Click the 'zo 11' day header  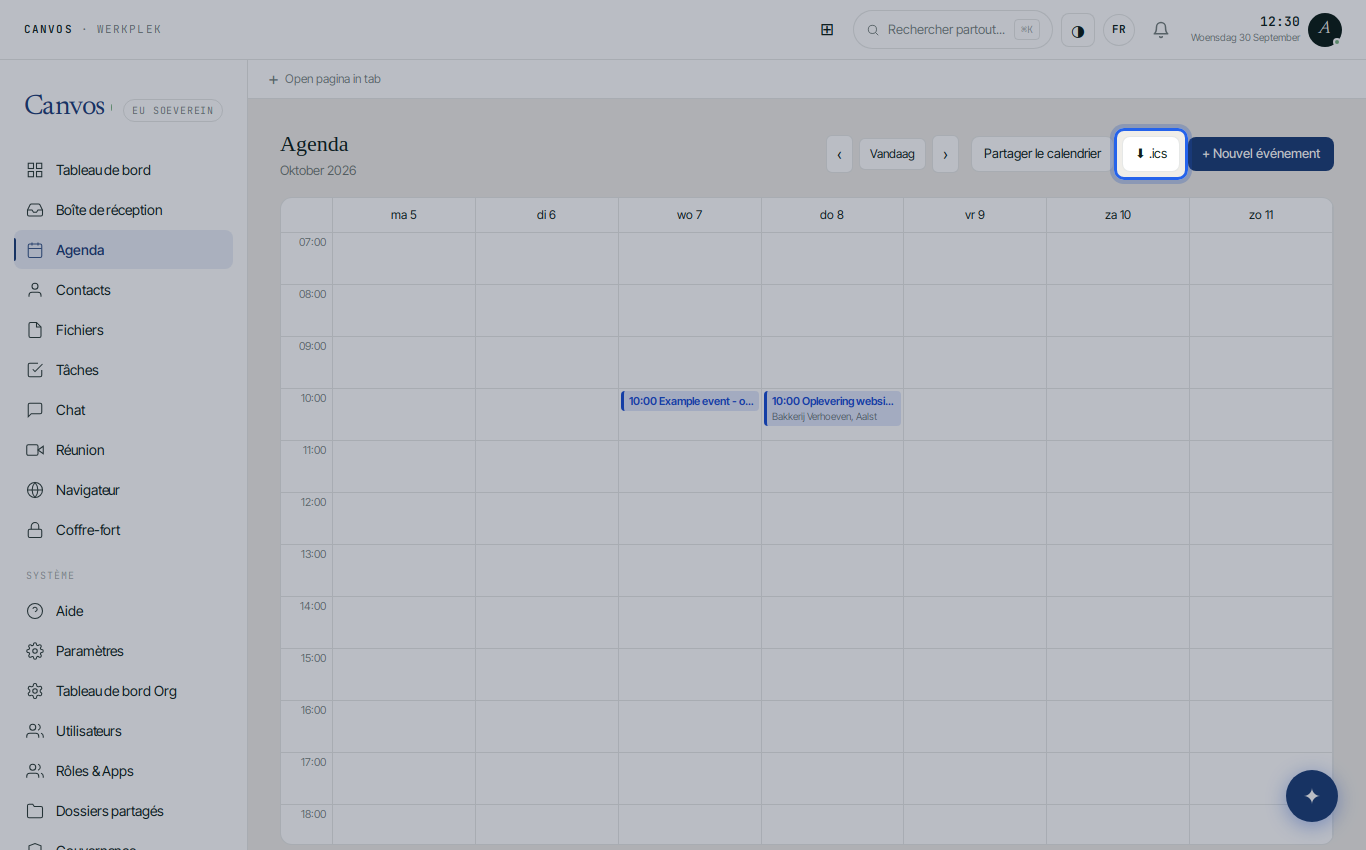coord(1261,215)
